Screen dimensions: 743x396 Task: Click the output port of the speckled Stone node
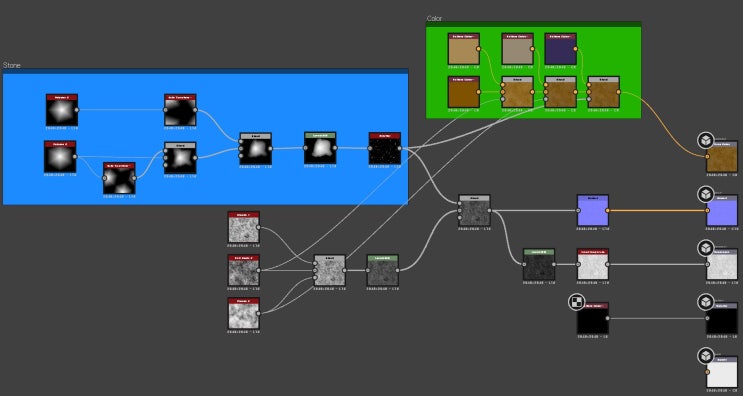400,148
